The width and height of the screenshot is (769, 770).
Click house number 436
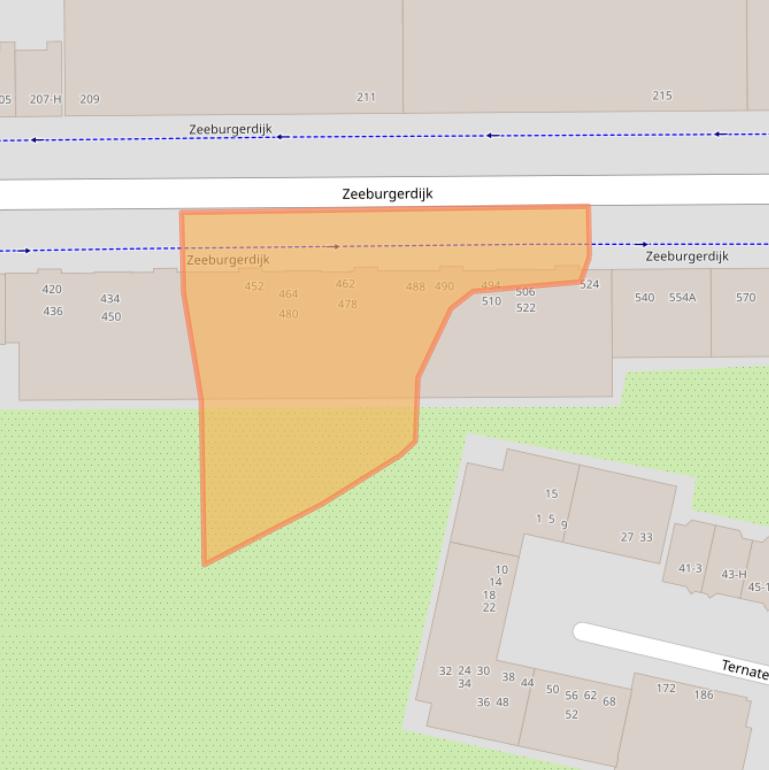click(52, 311)
